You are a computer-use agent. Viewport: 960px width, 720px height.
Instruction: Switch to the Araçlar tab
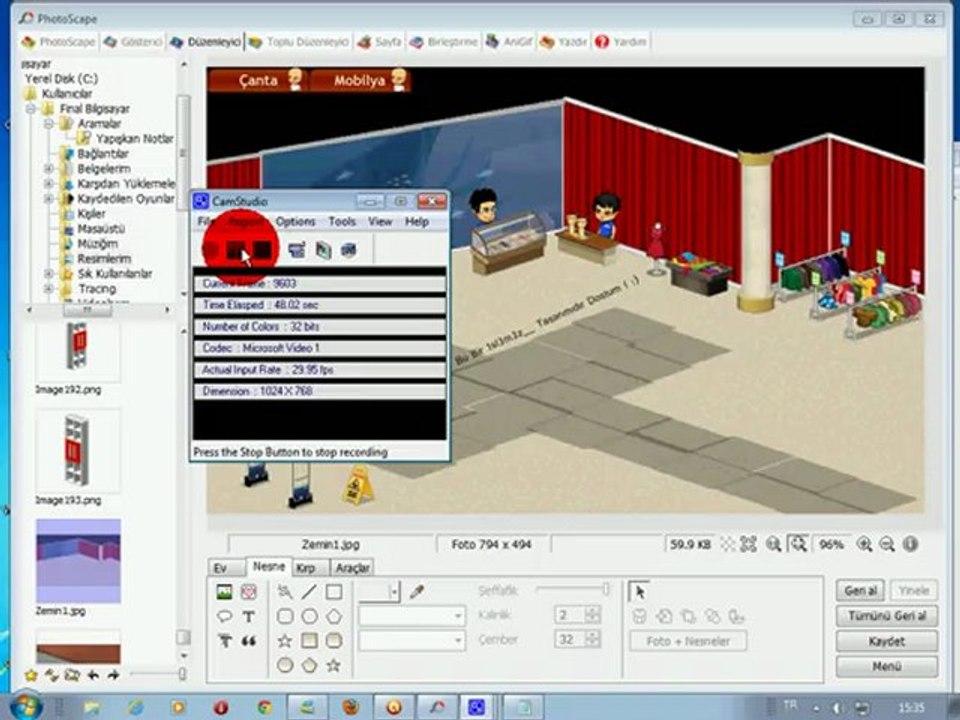click(x=352, y=568)
